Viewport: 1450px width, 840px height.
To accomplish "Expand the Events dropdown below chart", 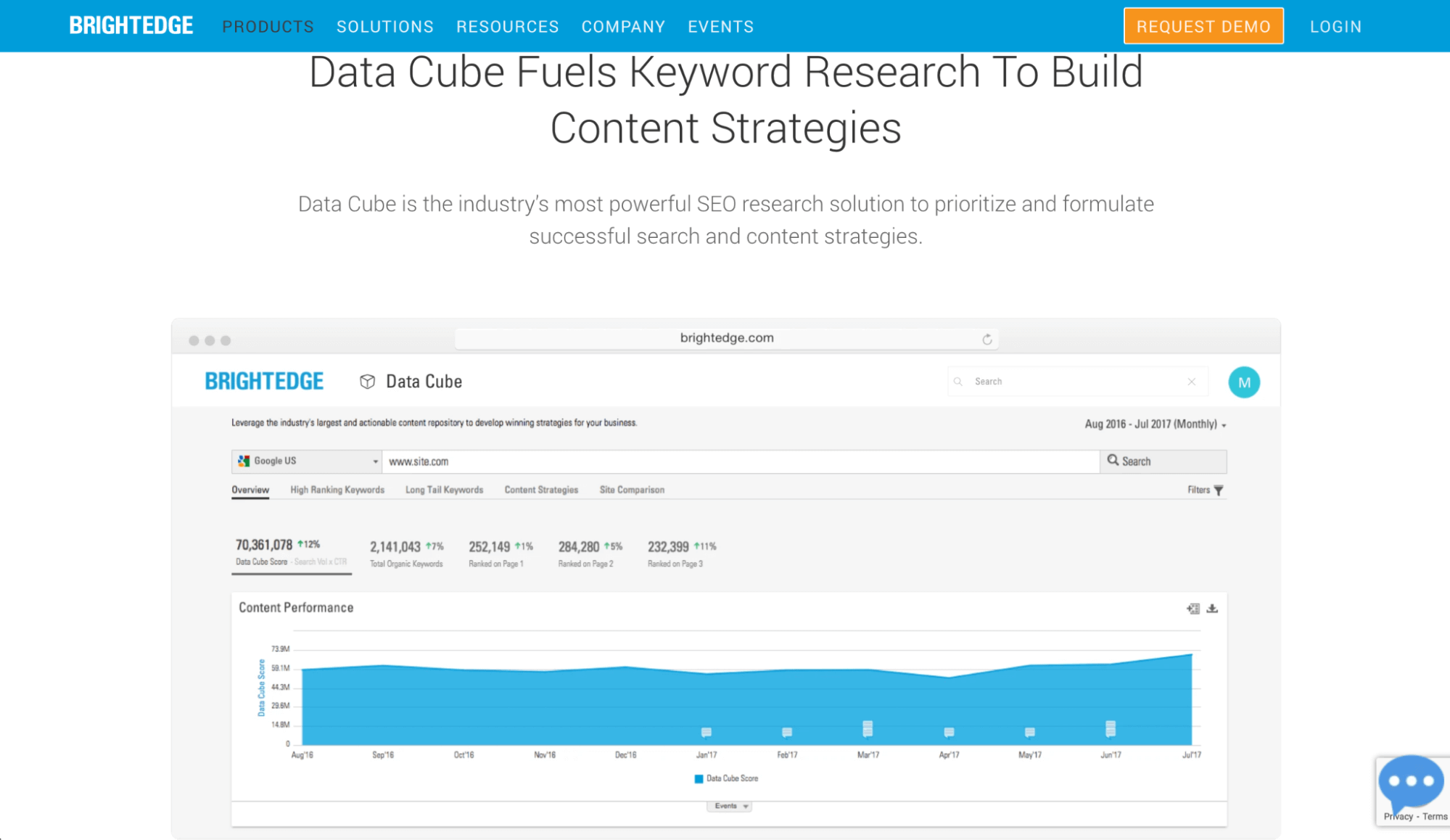I will click(730, 807).
